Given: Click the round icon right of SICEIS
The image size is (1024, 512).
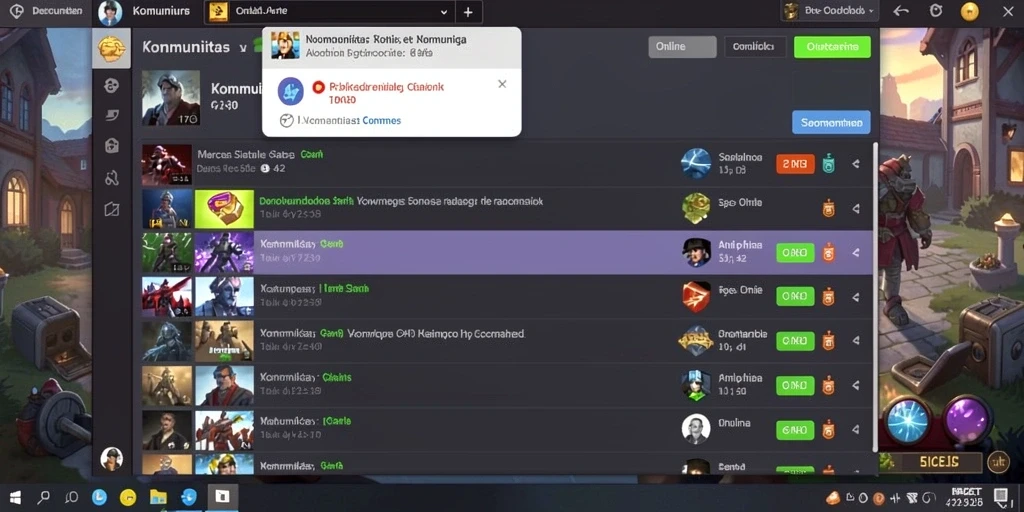Looking at the screenshot, I should [x=997, y=462].
